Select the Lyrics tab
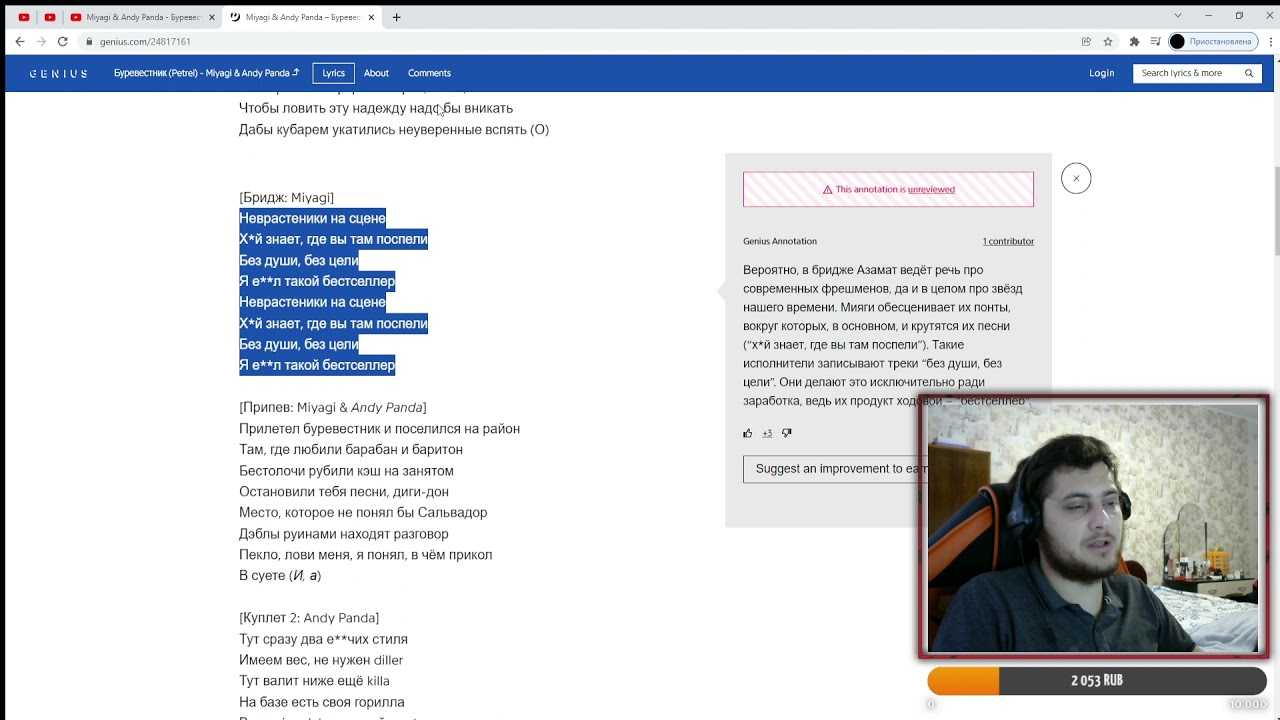 333,73
